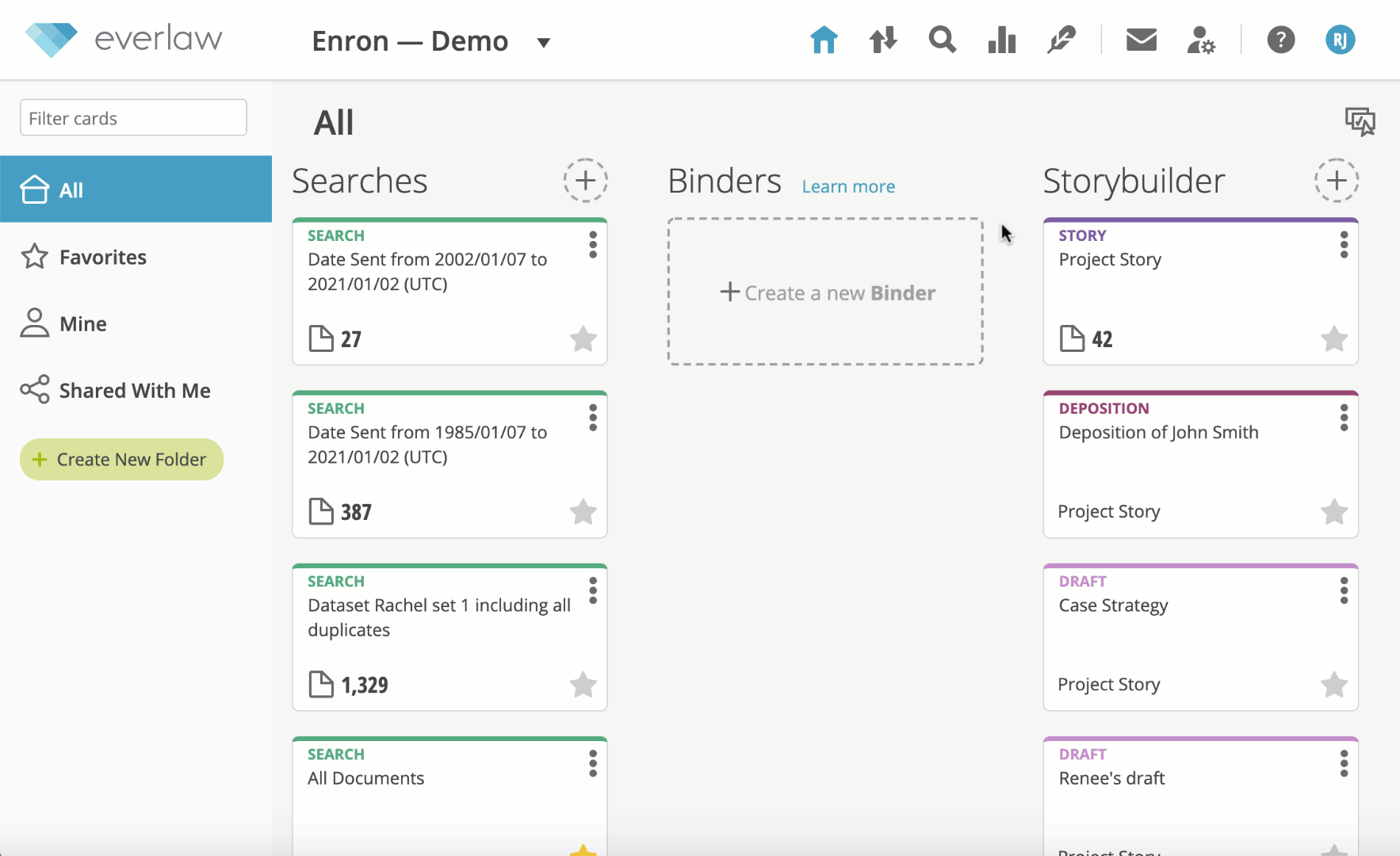Open the Storybuilder pen icon
The image size is (1400, 856).
click(x=1061, y=40)
